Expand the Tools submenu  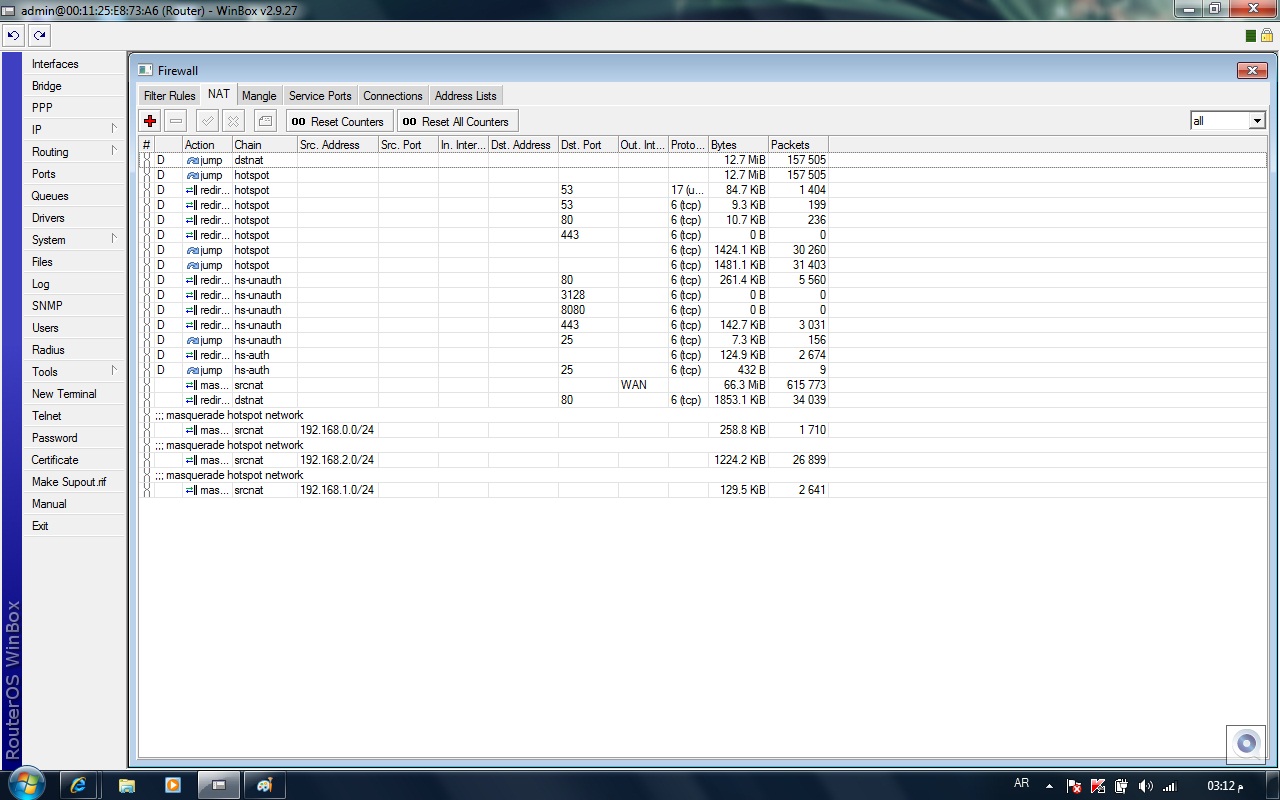pyautogui.click(x=76, y=372)
